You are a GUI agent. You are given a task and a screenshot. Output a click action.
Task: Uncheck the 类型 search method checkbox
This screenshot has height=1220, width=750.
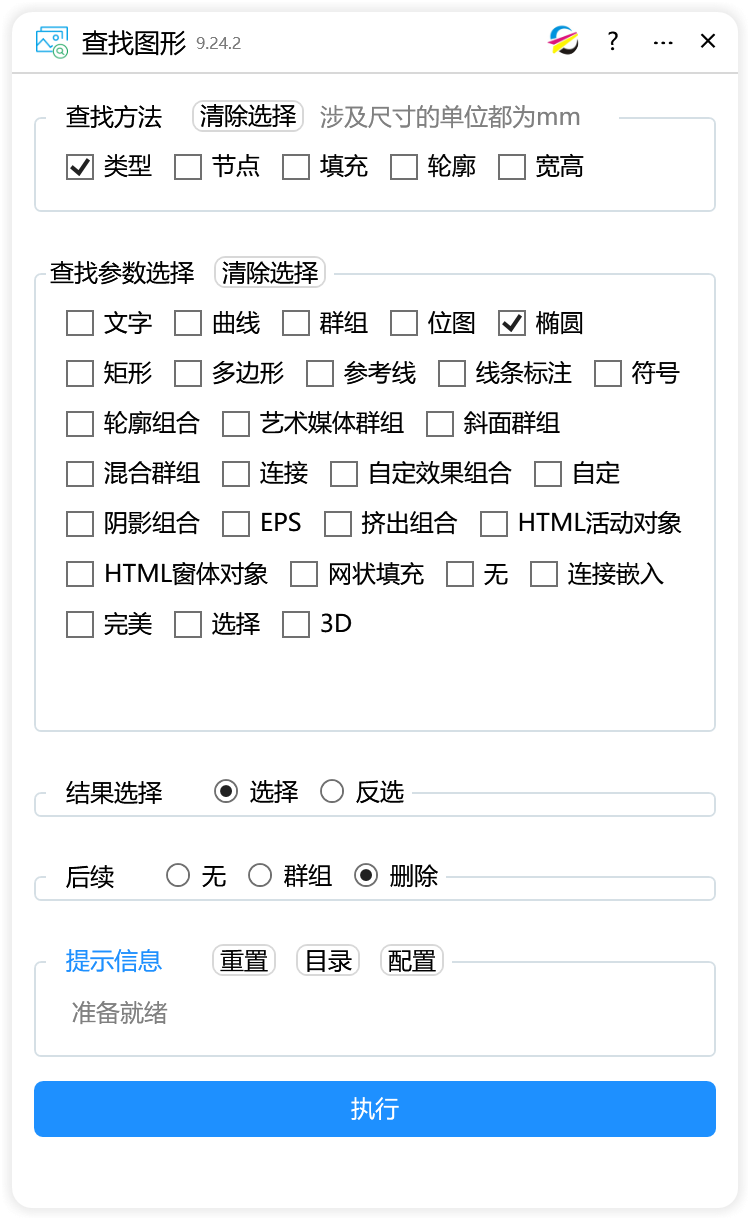[80, 167]
